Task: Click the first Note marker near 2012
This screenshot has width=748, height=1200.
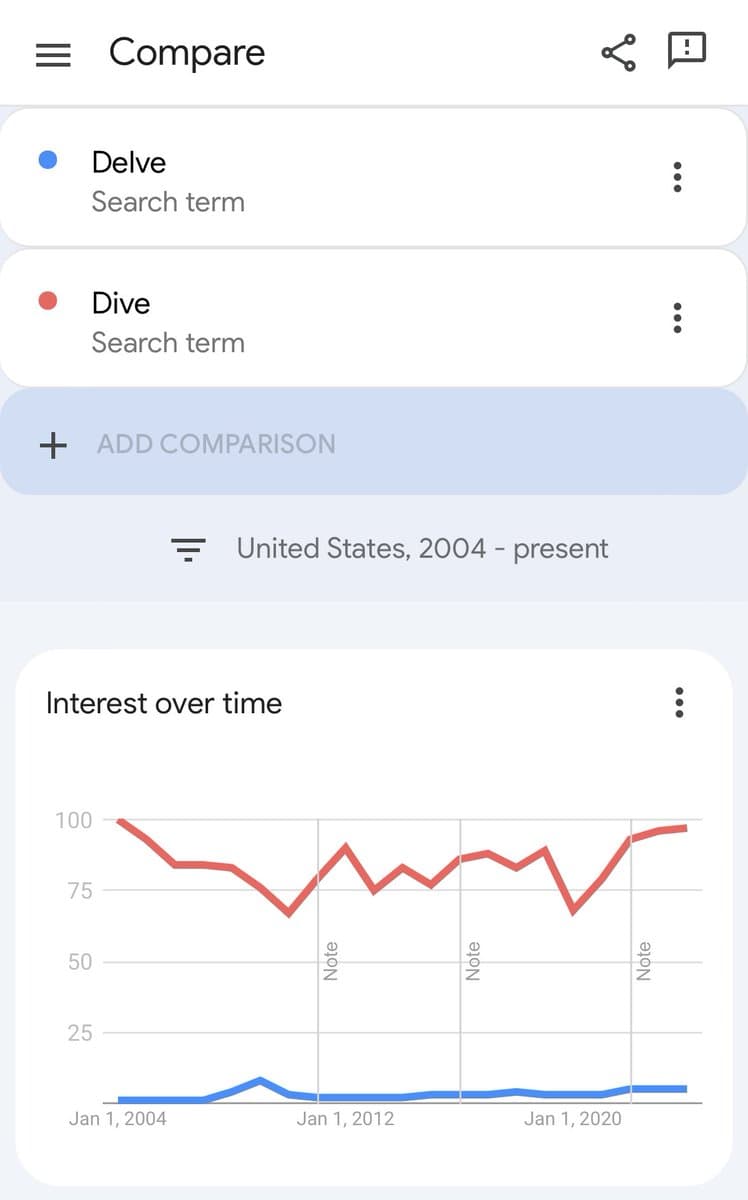Action: [331, 961]
